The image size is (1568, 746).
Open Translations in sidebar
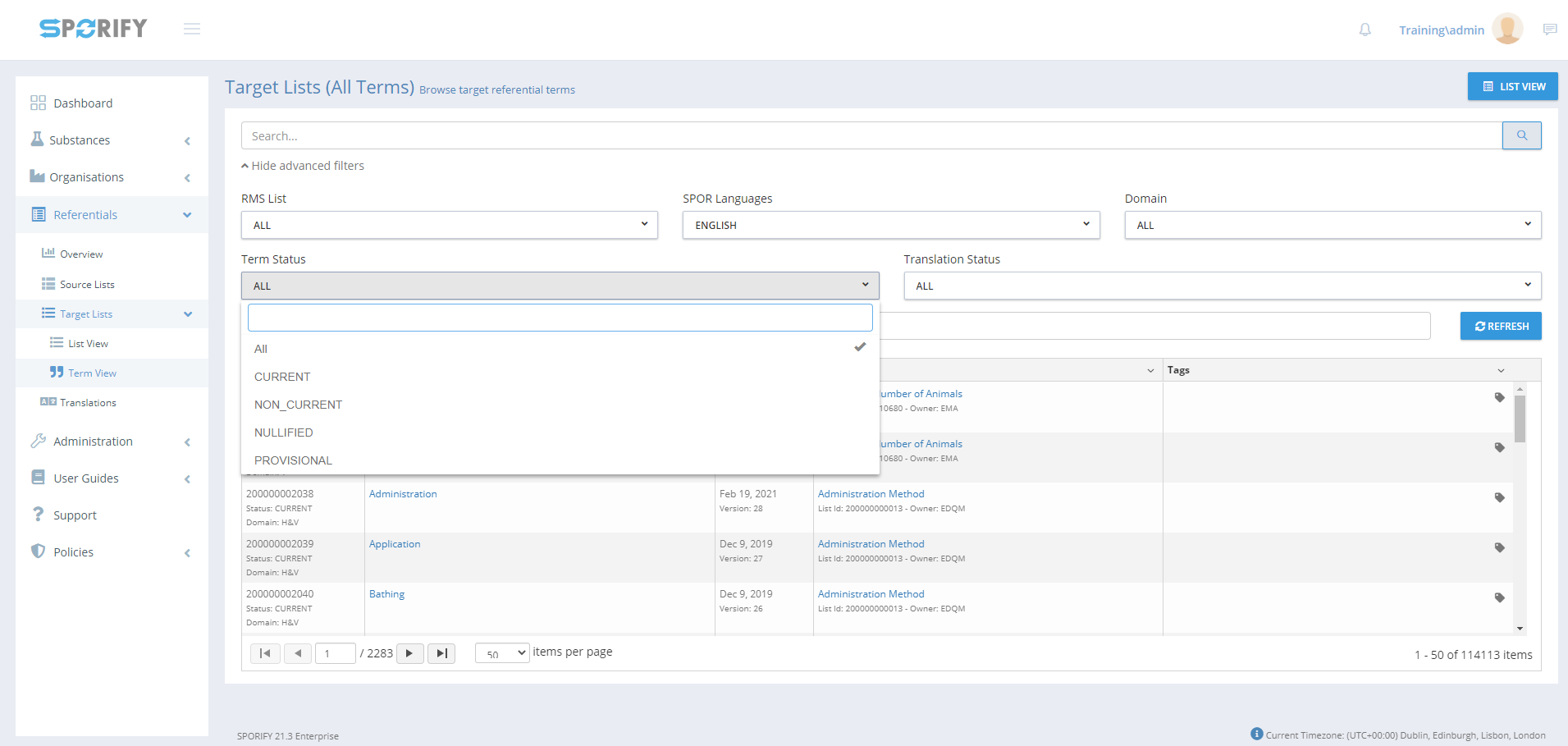click(x=88, y=403)
